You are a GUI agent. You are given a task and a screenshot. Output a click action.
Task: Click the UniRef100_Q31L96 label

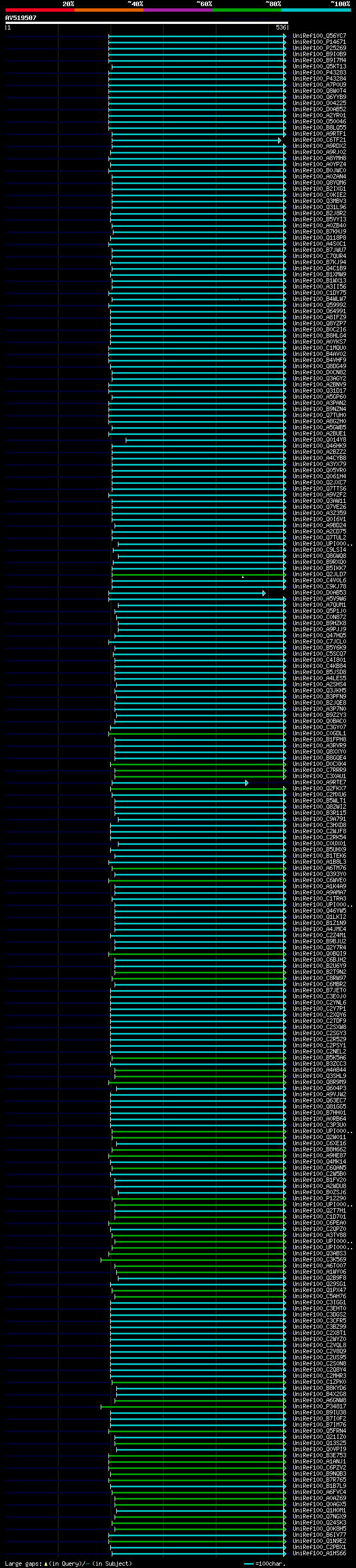pos(319,207)
